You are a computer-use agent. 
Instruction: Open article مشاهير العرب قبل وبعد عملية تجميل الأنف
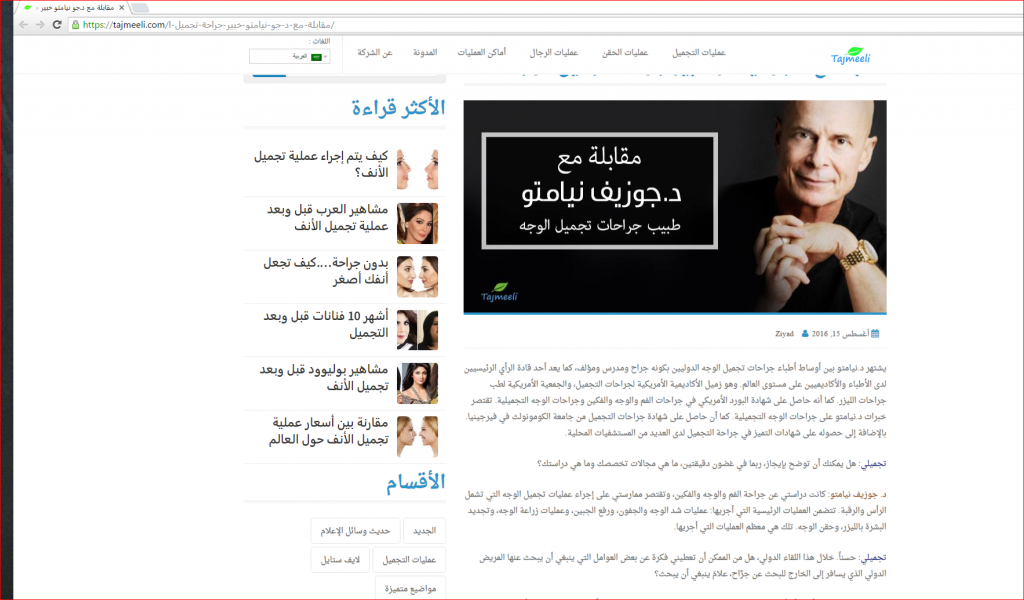[327, 217]
